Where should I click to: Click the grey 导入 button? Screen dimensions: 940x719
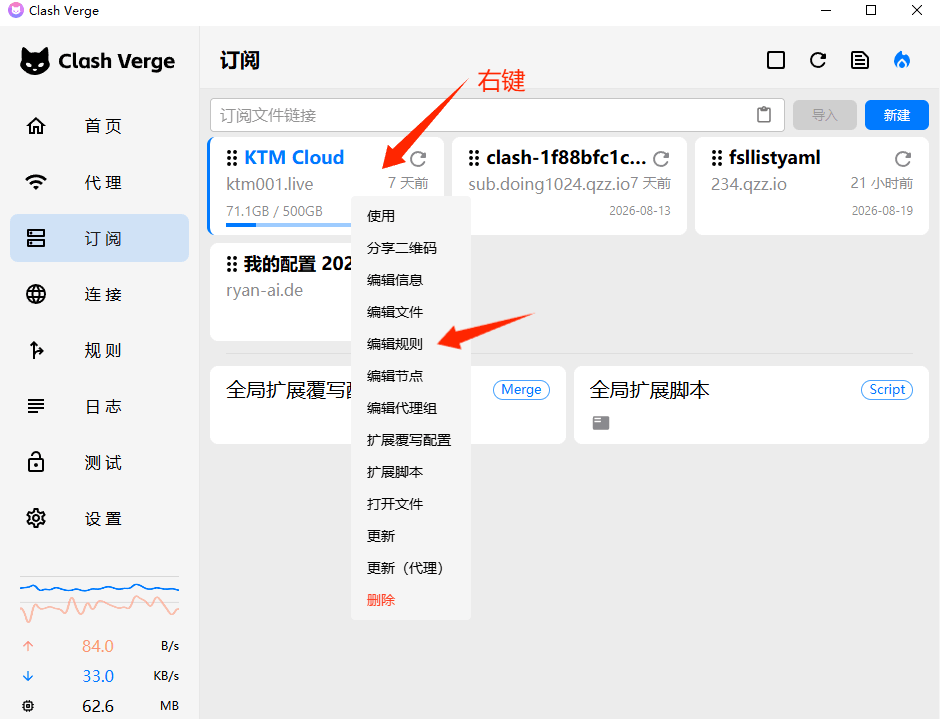point(825,115)
